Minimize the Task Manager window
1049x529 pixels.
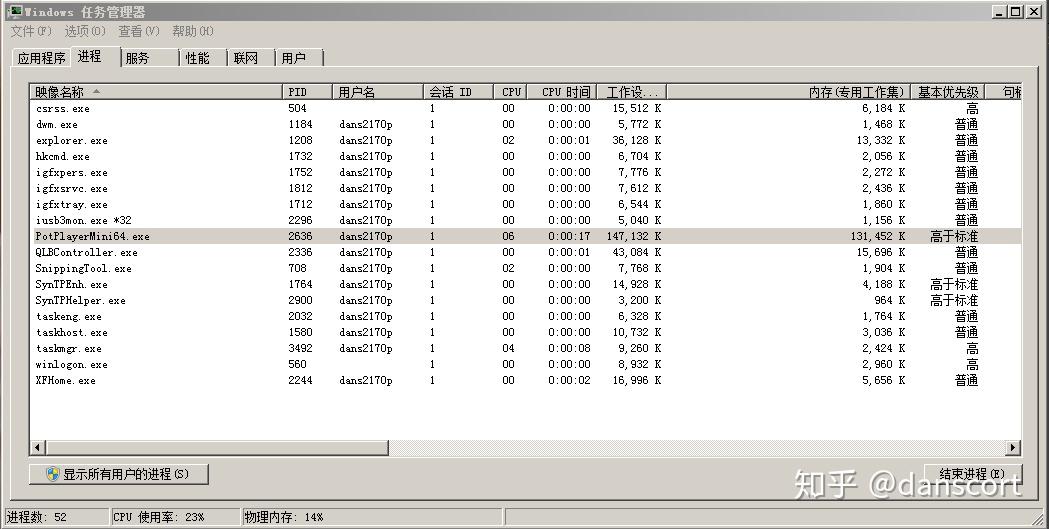click(x=1000, y=11)
